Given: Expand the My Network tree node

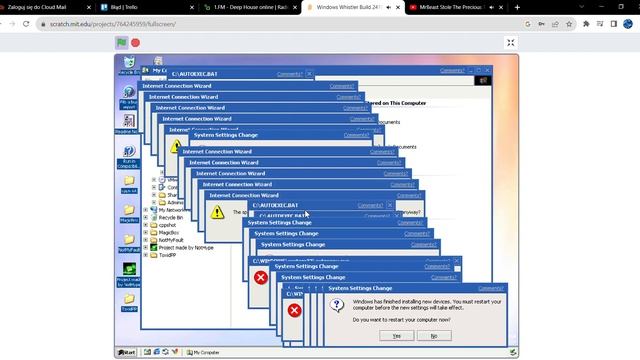Looking at the screenshot, I should (x=146, y=210).
